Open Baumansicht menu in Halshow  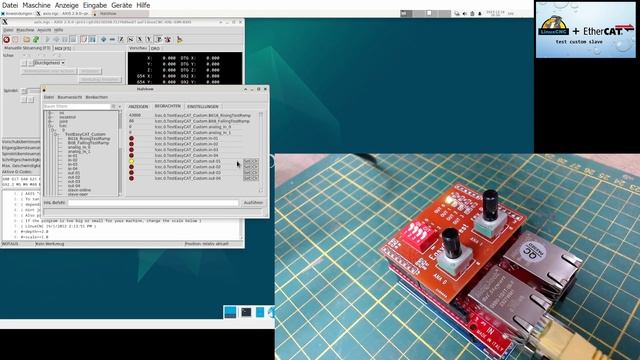pos(70,97)
